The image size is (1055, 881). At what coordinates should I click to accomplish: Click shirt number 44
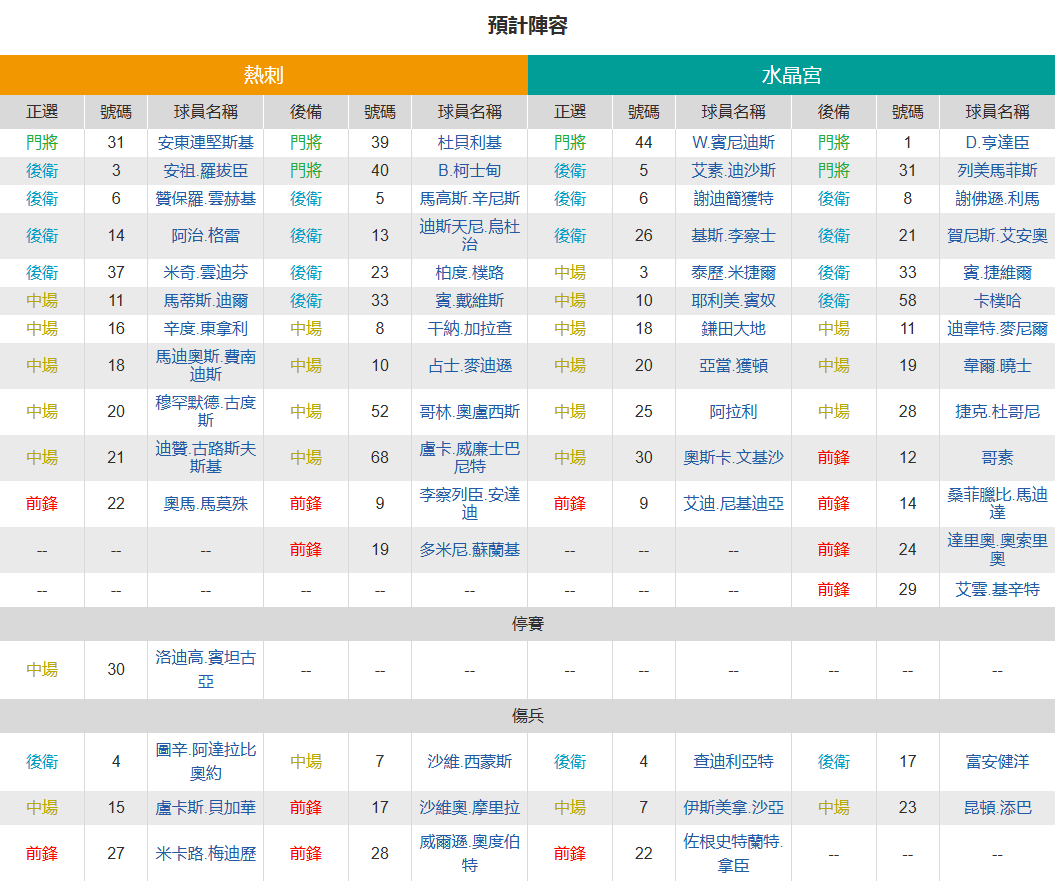pyautogui.click(x=643, y=143)
